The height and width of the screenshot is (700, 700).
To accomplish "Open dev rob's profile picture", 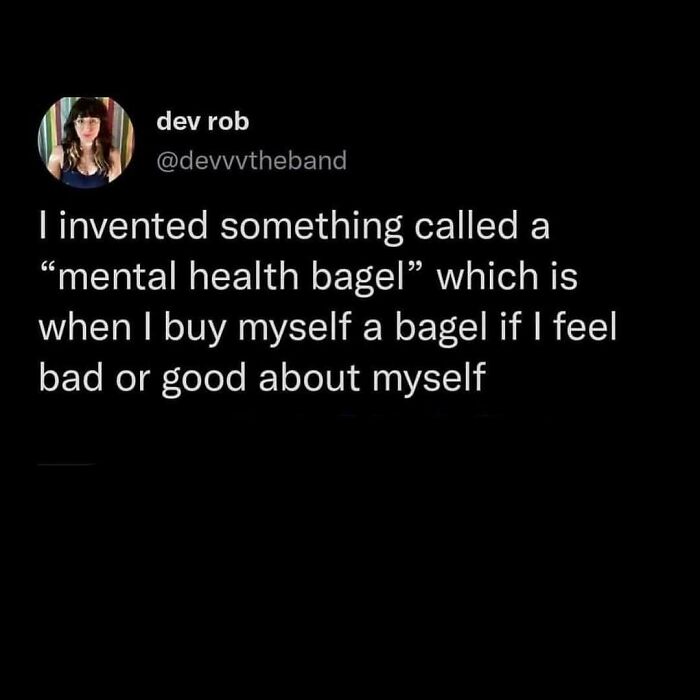I will (86, 142).
